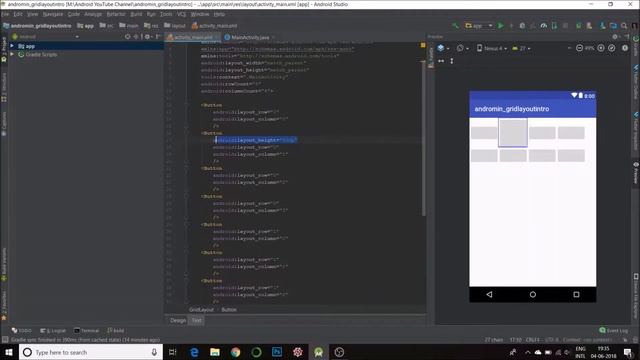This screenshot has height=360, width=640.
Task: Click the layout folder breadcrumb
Action: tap(175, 26)
